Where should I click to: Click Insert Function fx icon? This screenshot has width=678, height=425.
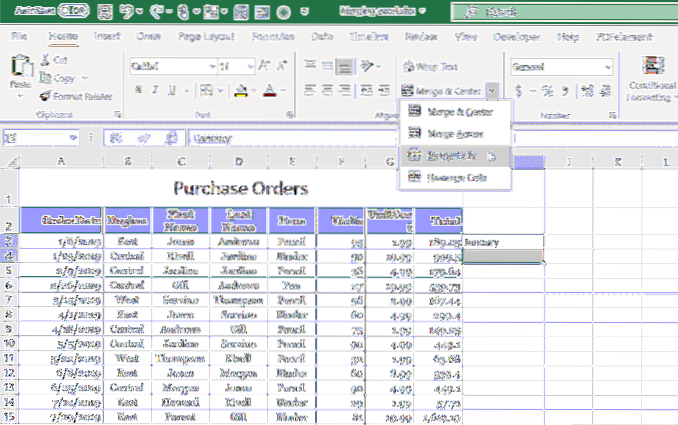tap(171, 138)
